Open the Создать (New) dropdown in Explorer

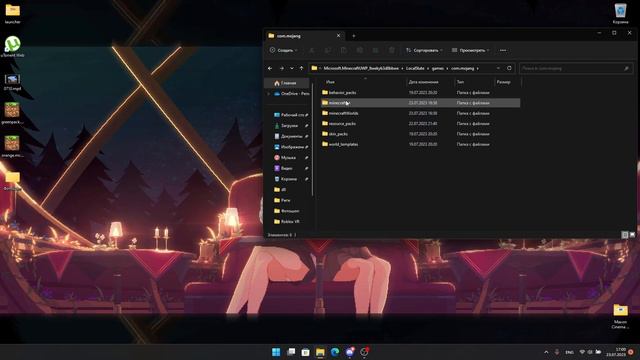click(283, 50)
